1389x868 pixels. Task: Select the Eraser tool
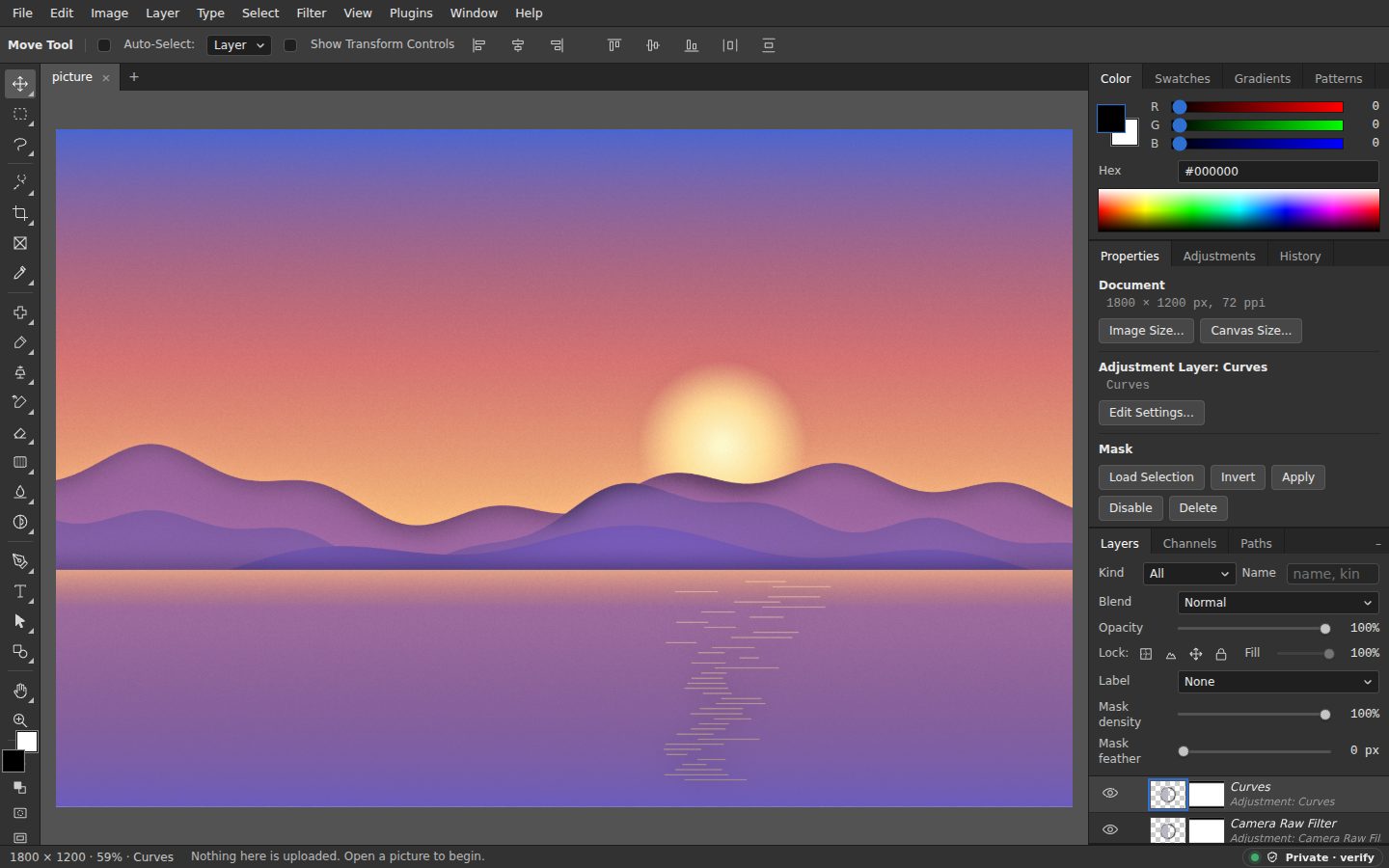pyautogui.click(x=19, y=432)
